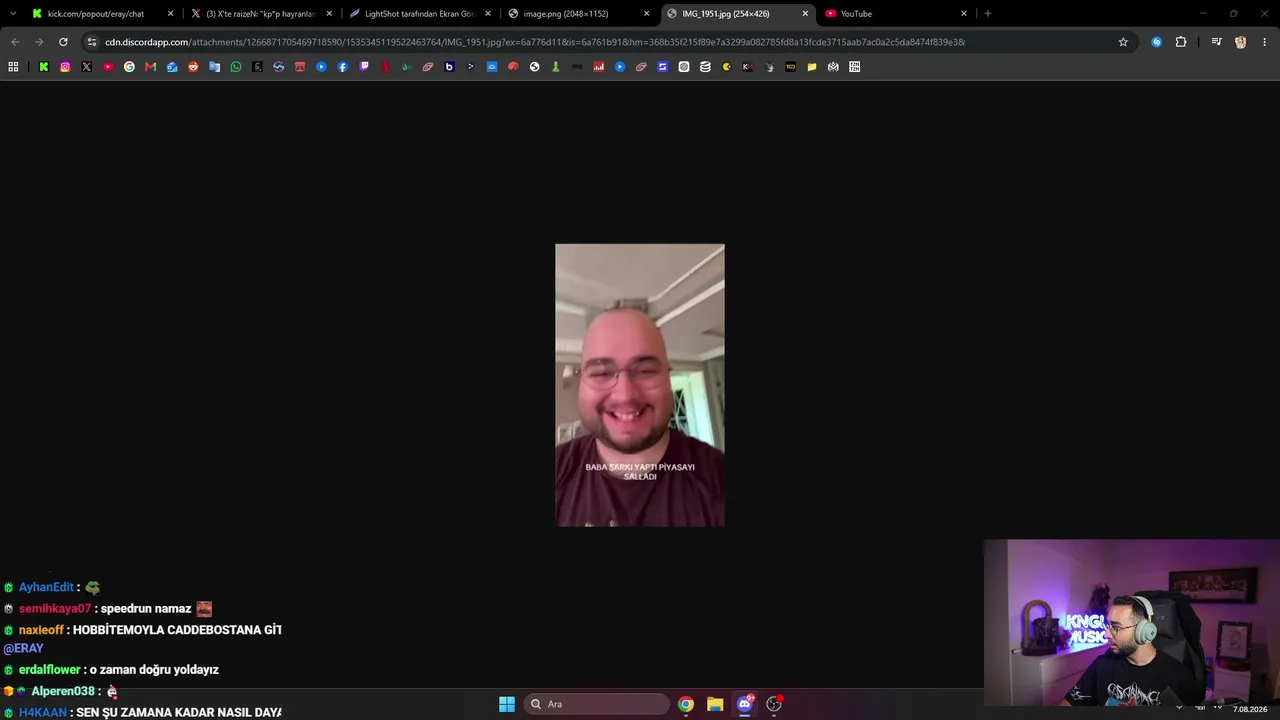1280x720 pixels.
Task: Click the username naxieoff in chat
Action: [41, 630]
